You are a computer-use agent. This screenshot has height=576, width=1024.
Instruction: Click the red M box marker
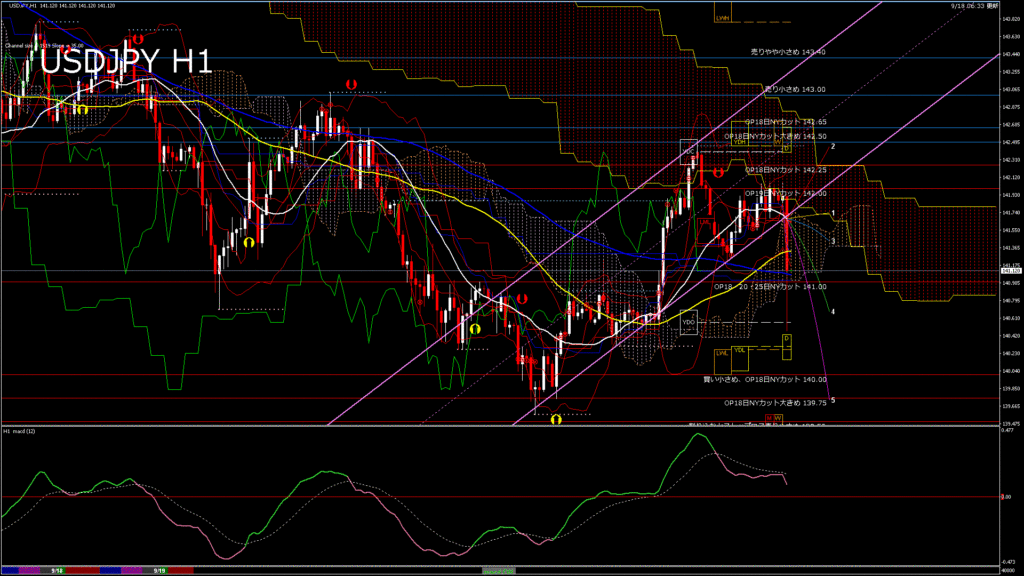pyautogui.click(x=769, y=418)
